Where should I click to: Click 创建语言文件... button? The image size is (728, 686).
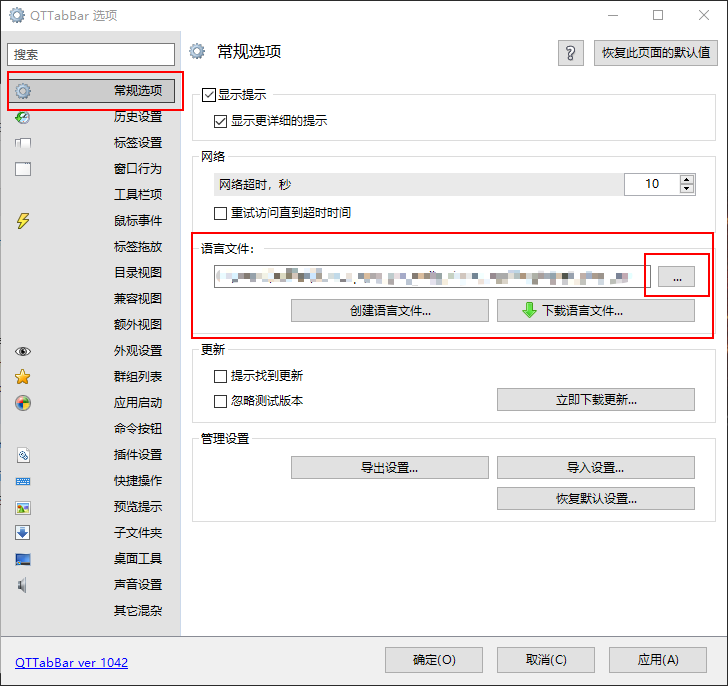tap(390, 311)
